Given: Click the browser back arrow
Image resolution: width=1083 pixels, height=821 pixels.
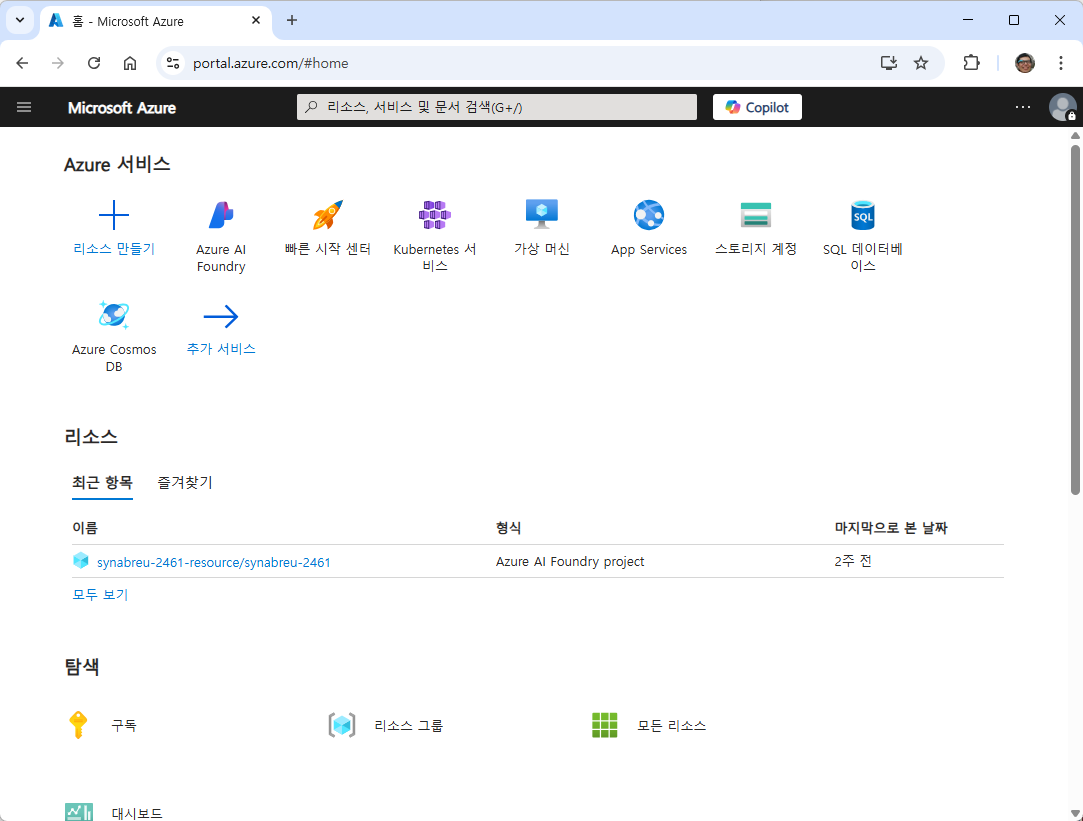Looking at the screenshot, I should (22, 63).
